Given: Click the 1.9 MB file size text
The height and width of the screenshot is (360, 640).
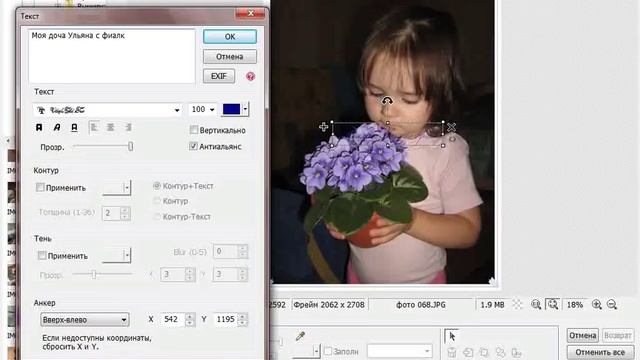Looking at the screenshot, I should (492, 304).
